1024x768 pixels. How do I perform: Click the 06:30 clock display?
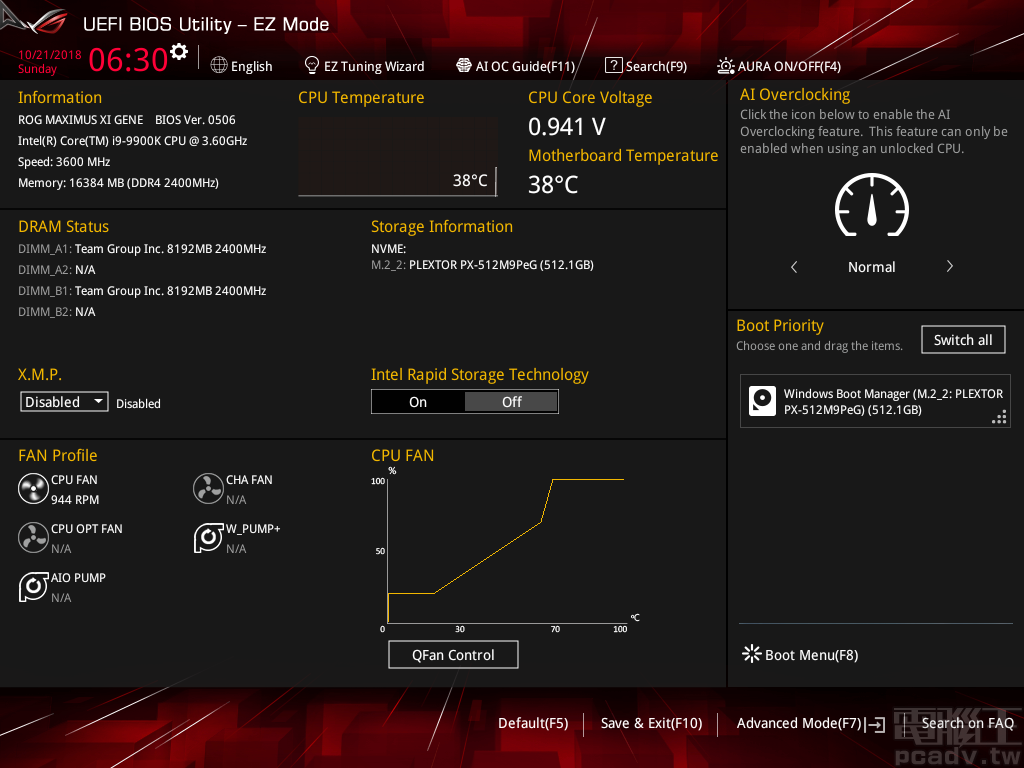(128, 59)
